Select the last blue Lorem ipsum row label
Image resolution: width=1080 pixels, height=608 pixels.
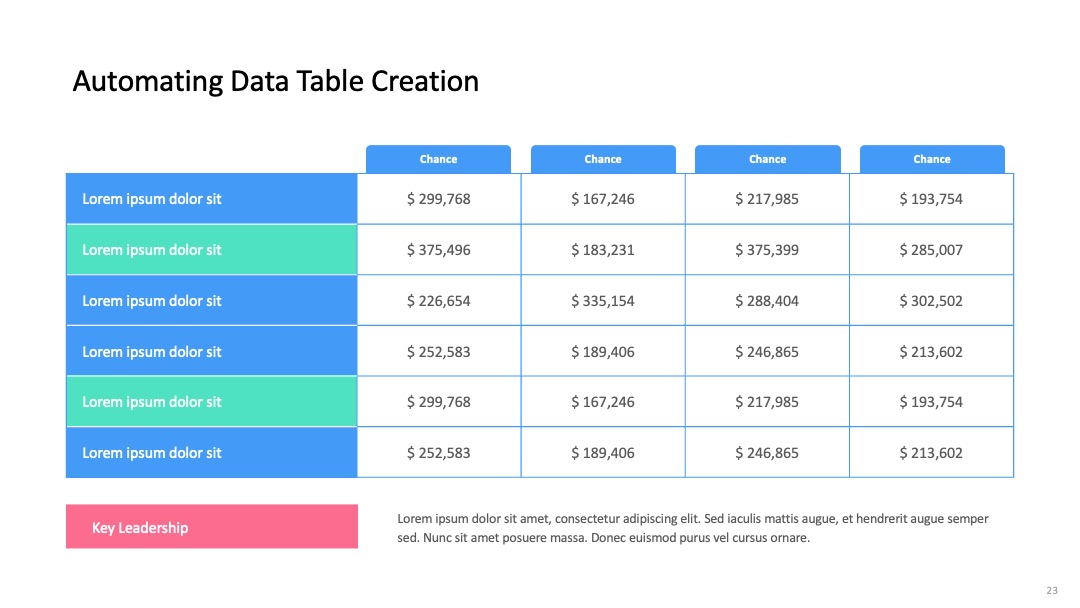click(212, 452)
